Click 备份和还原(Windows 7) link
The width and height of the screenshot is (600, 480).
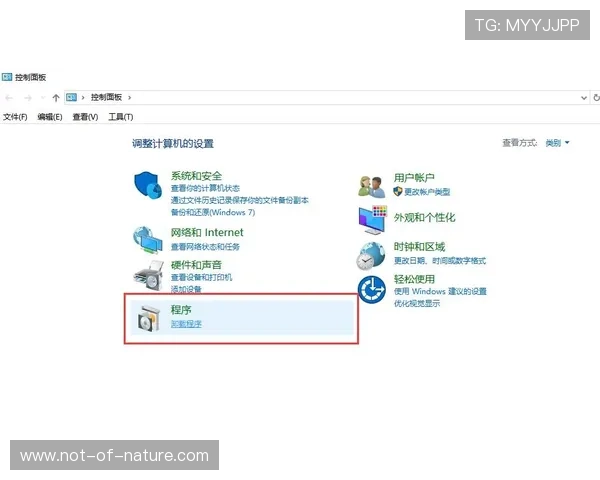click(x=213, y=212)
